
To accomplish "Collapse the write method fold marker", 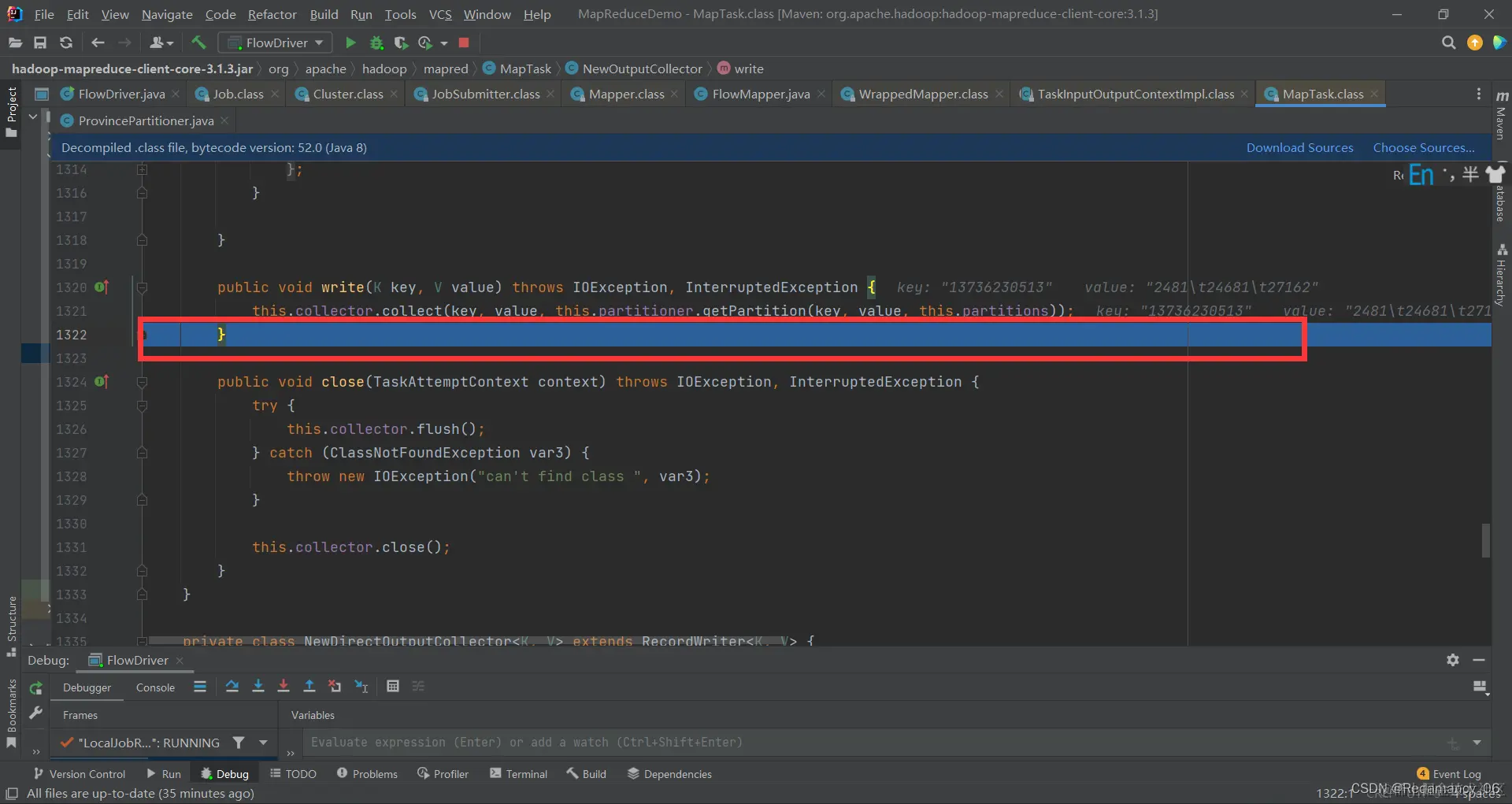I will click(x=142, y=287).
